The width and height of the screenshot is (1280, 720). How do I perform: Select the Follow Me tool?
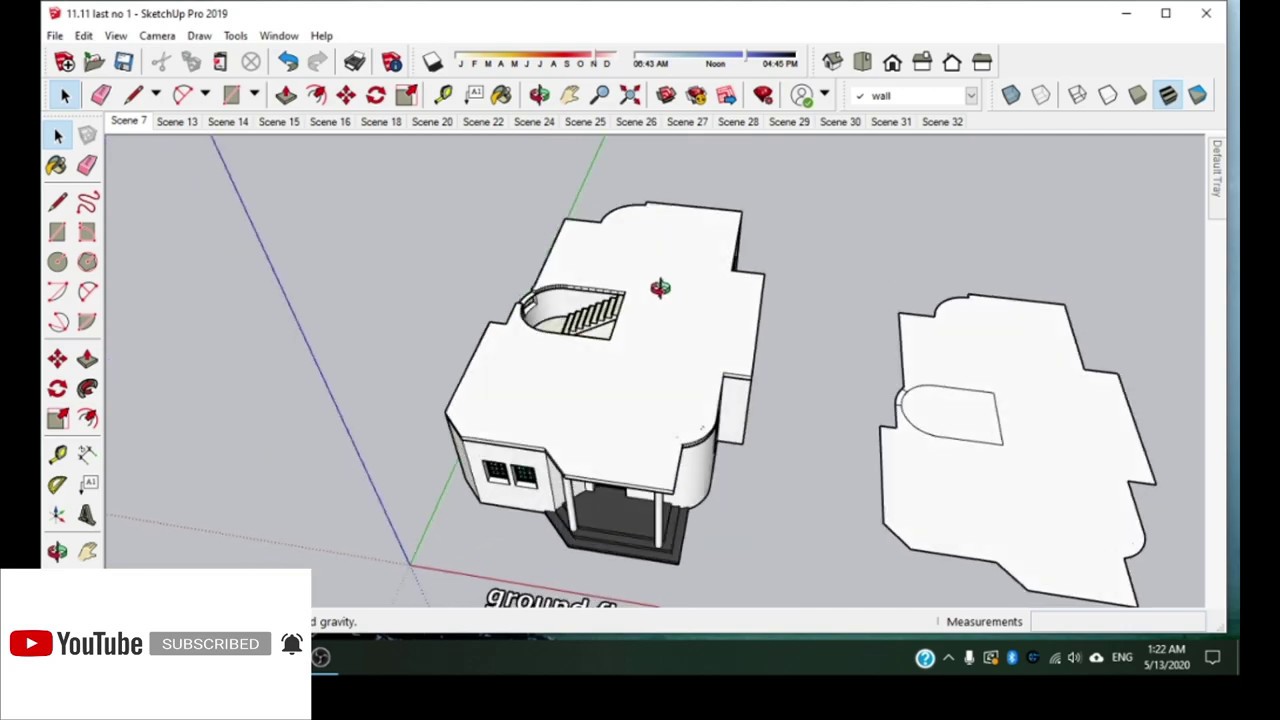click(87, 389)
